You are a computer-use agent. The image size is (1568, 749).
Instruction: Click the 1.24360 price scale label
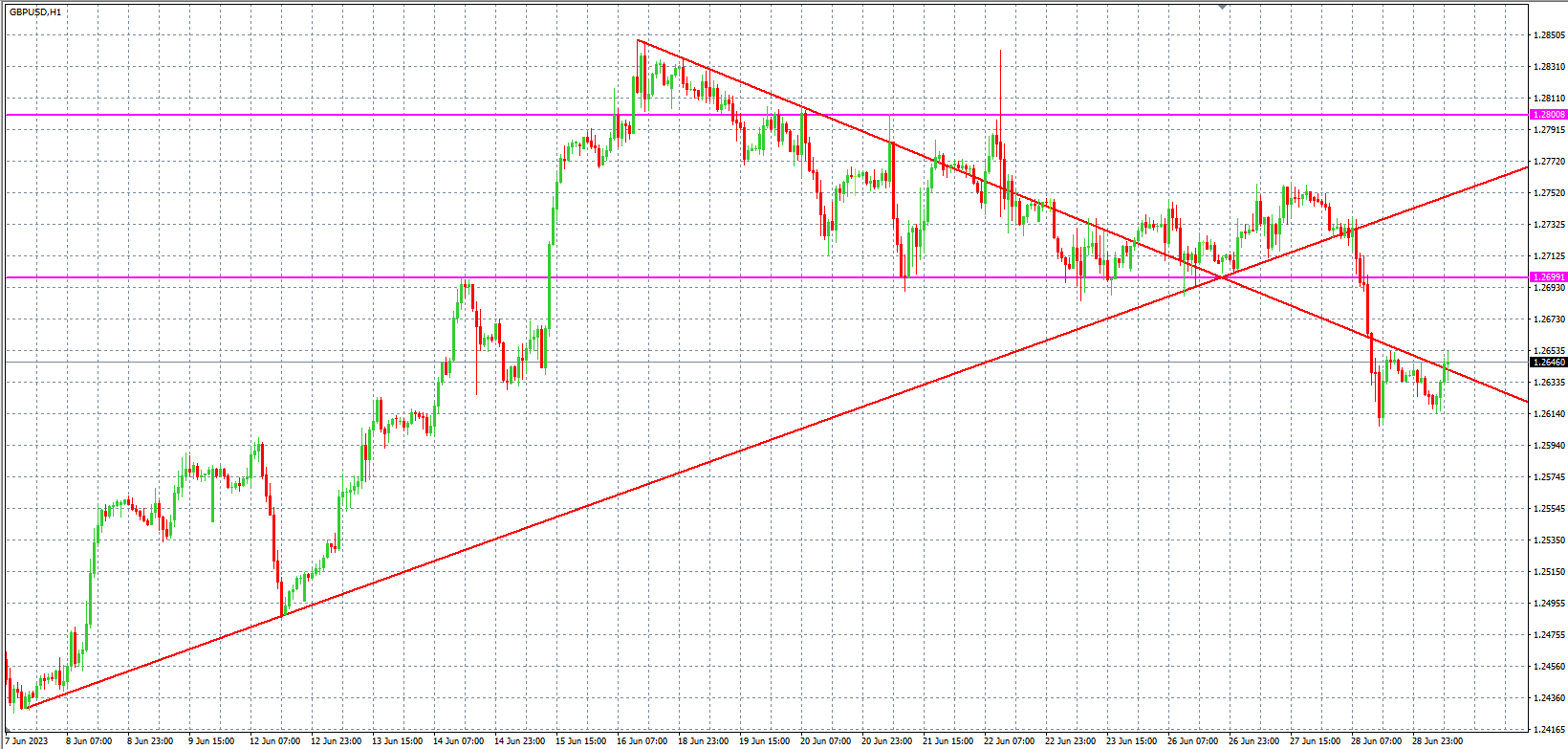[1549, 697]
